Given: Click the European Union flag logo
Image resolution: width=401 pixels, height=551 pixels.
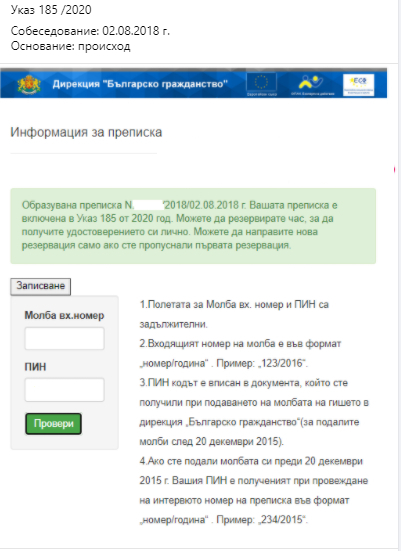Looking at the screenshot, I should coord(261,84).
